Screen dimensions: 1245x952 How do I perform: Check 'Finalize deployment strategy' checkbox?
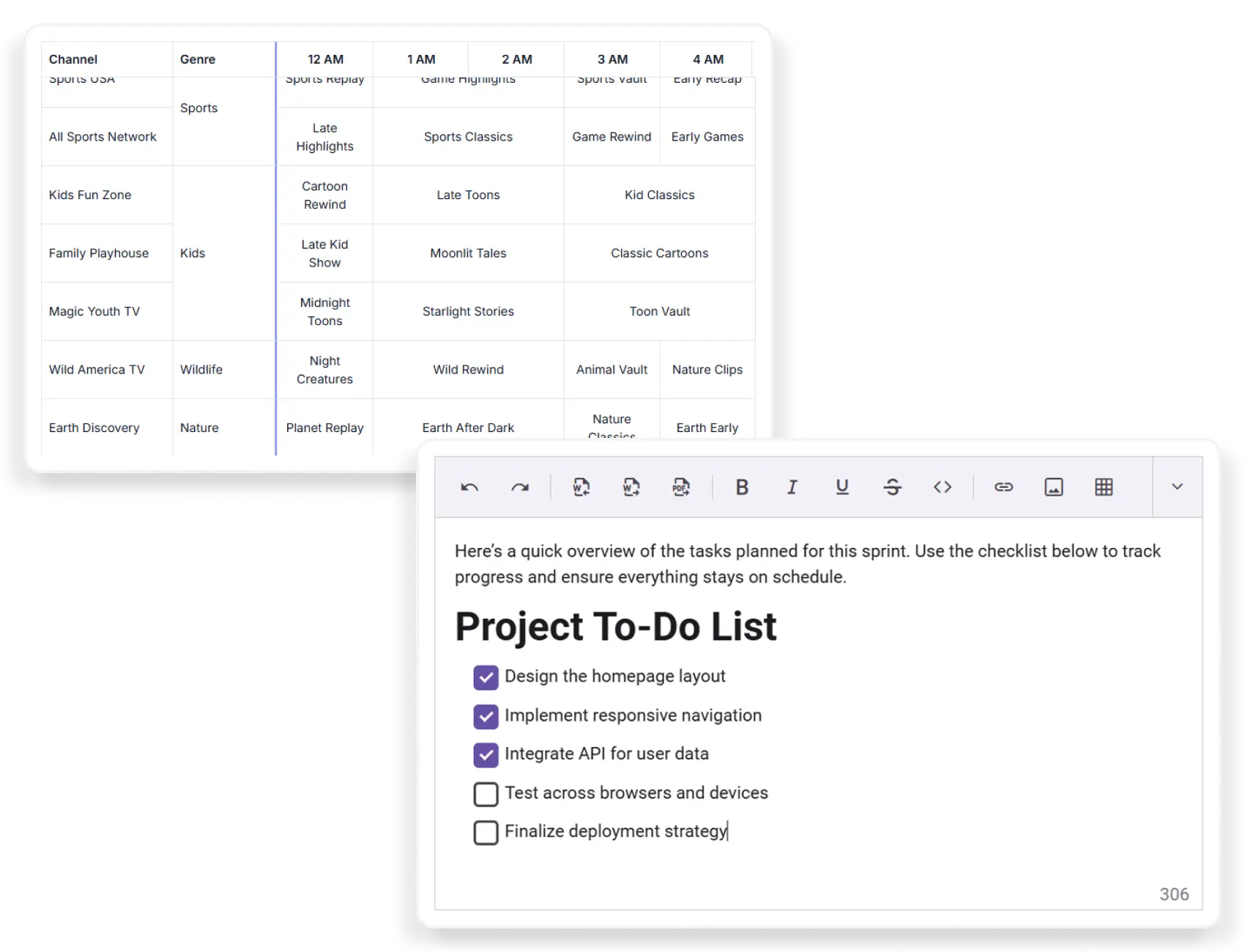486,833
